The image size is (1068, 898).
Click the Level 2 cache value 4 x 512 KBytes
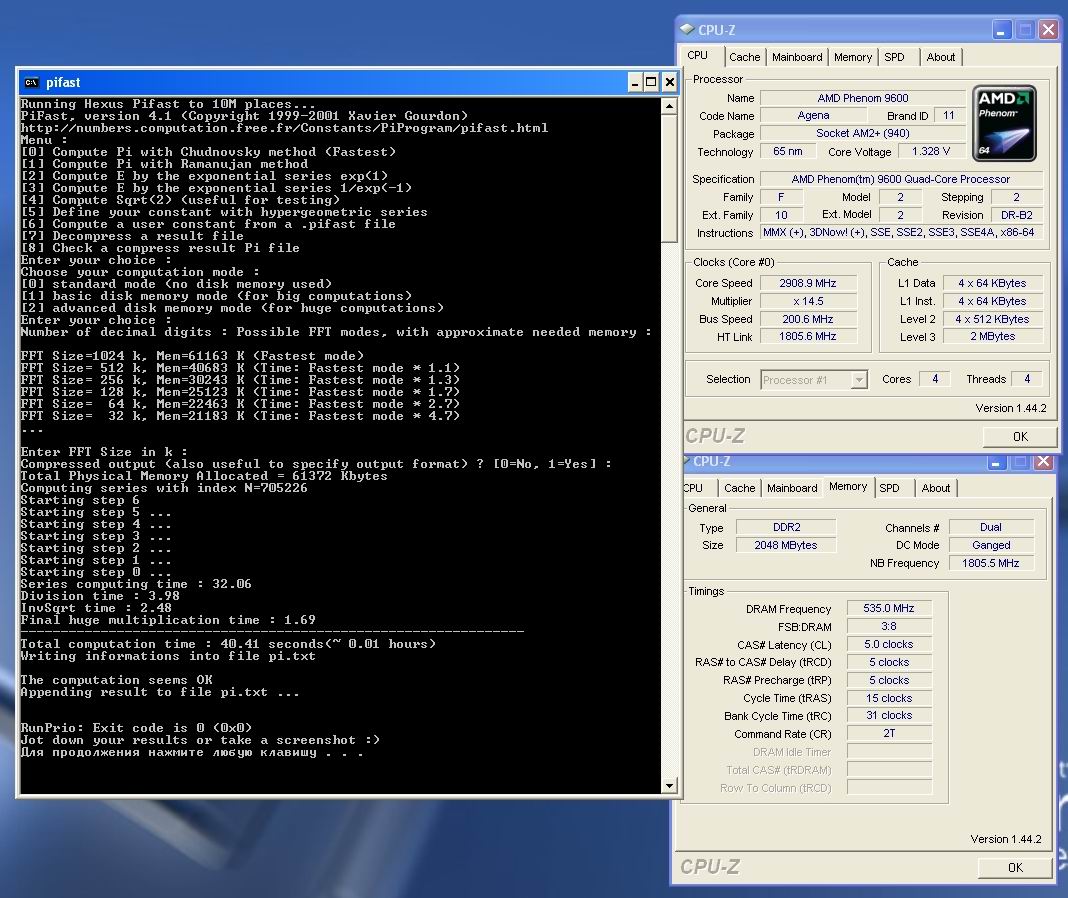pos(992,319)
